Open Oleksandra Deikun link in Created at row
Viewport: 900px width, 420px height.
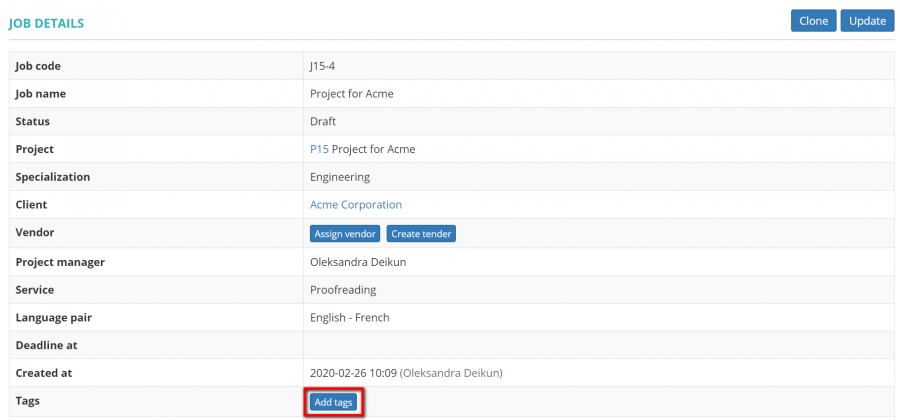point(451,373)
